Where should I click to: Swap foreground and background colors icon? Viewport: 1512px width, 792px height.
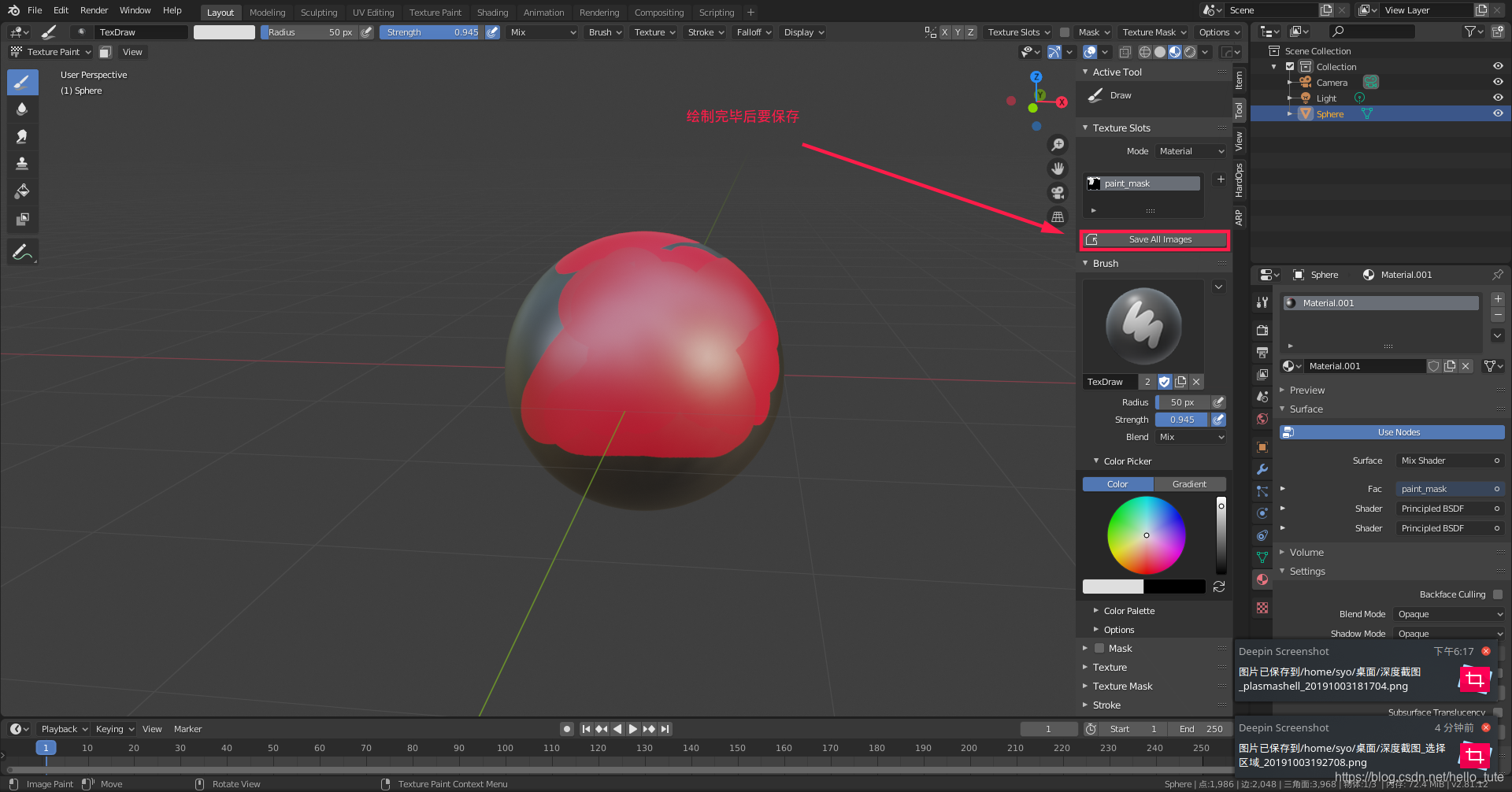click(1219, 587)
